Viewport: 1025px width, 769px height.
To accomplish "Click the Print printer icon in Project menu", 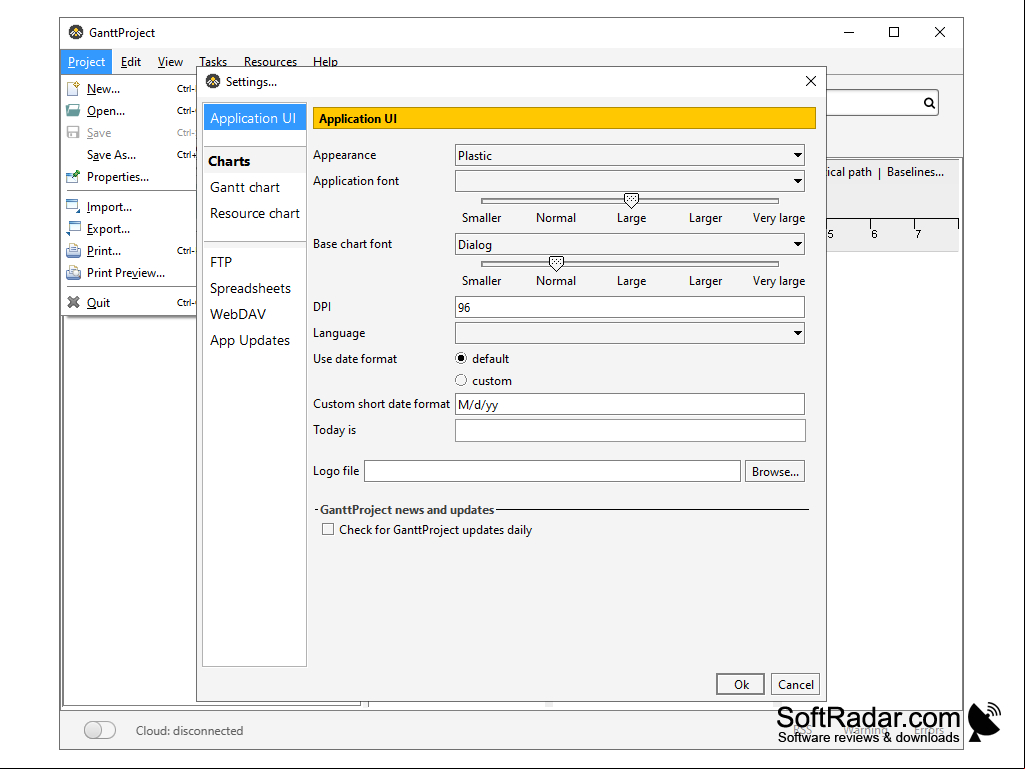I will pyautogui.click(x=73, y=250).
